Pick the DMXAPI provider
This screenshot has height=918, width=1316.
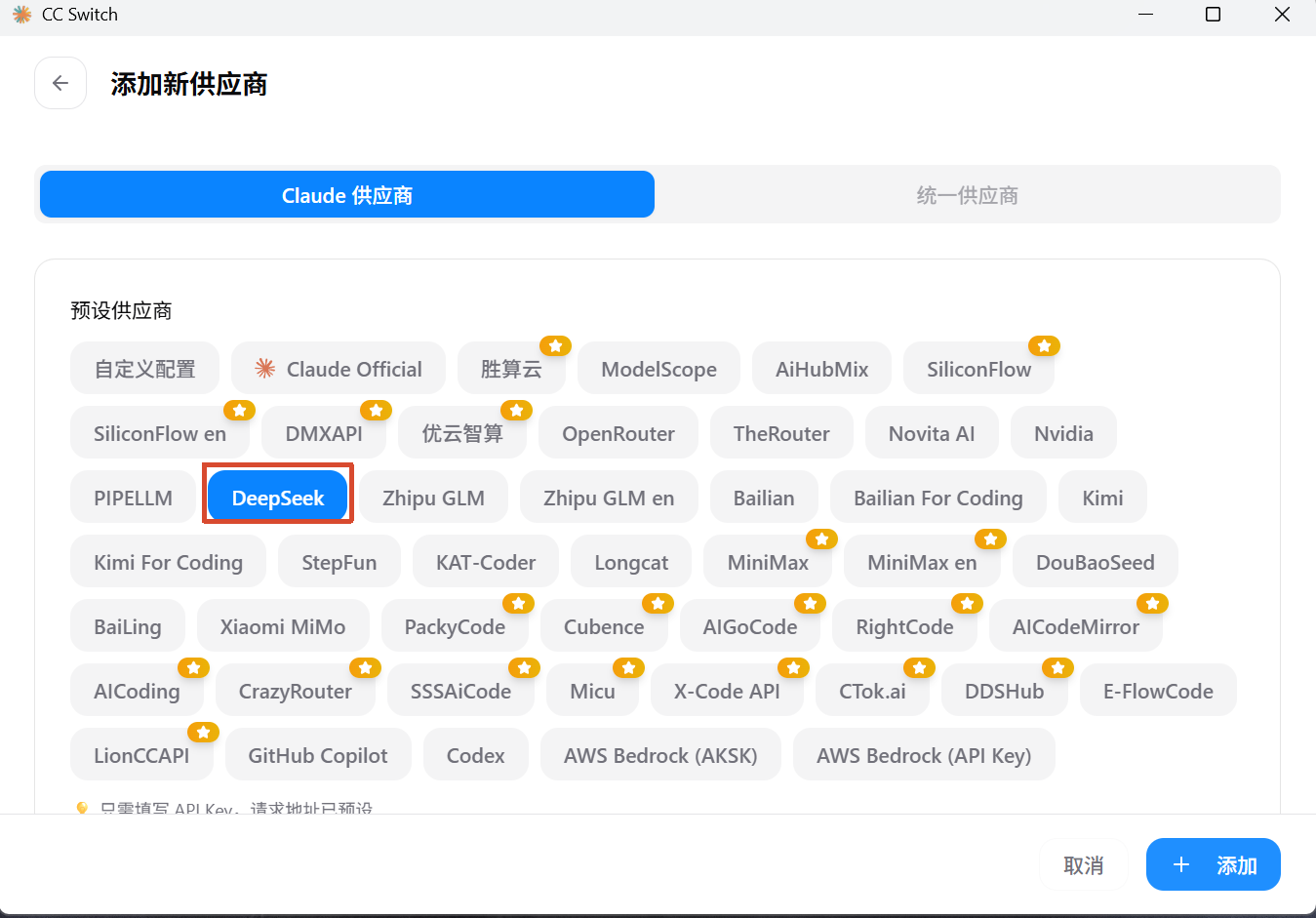(x=324, y=433)
